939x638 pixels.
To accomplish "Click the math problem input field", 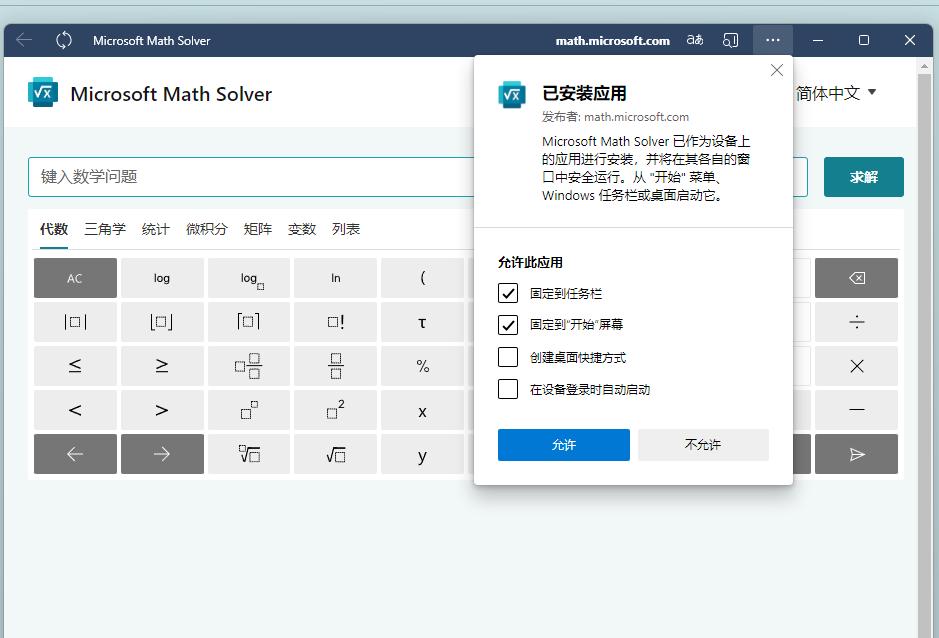I will click(250, 176).
